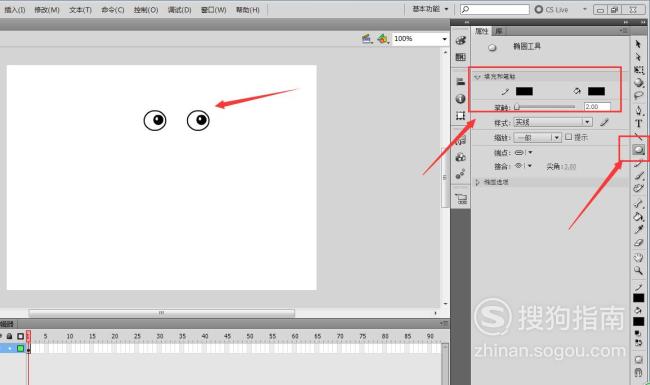Choose the Zoom magnifier tool
The width and height of the screenshot is (650, 385).
pyautogui.click(x=638, y=271)
